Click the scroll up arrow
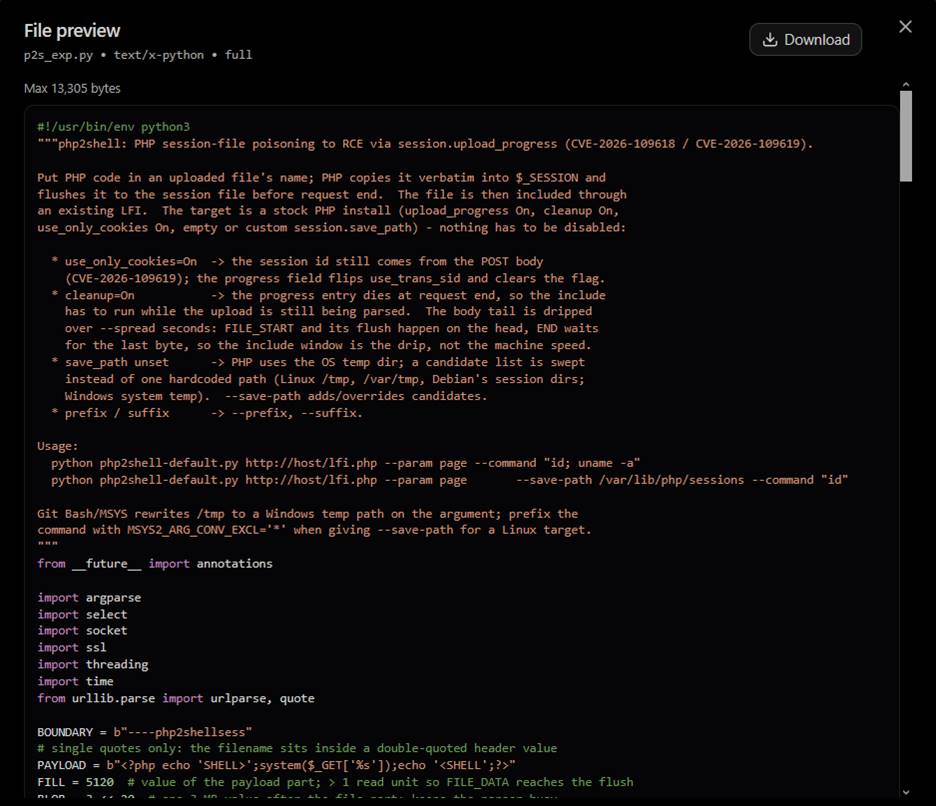 (x=906, y=85)
